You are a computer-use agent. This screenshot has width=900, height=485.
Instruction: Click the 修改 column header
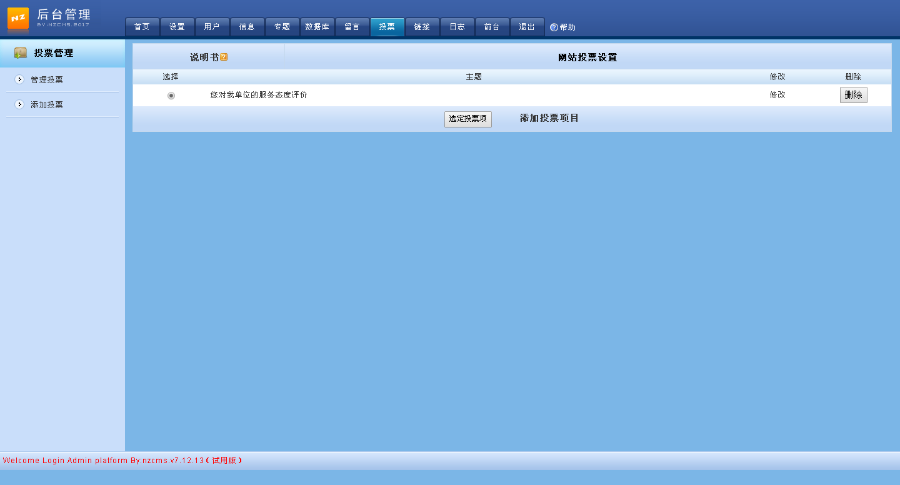(x=777, y=76)
